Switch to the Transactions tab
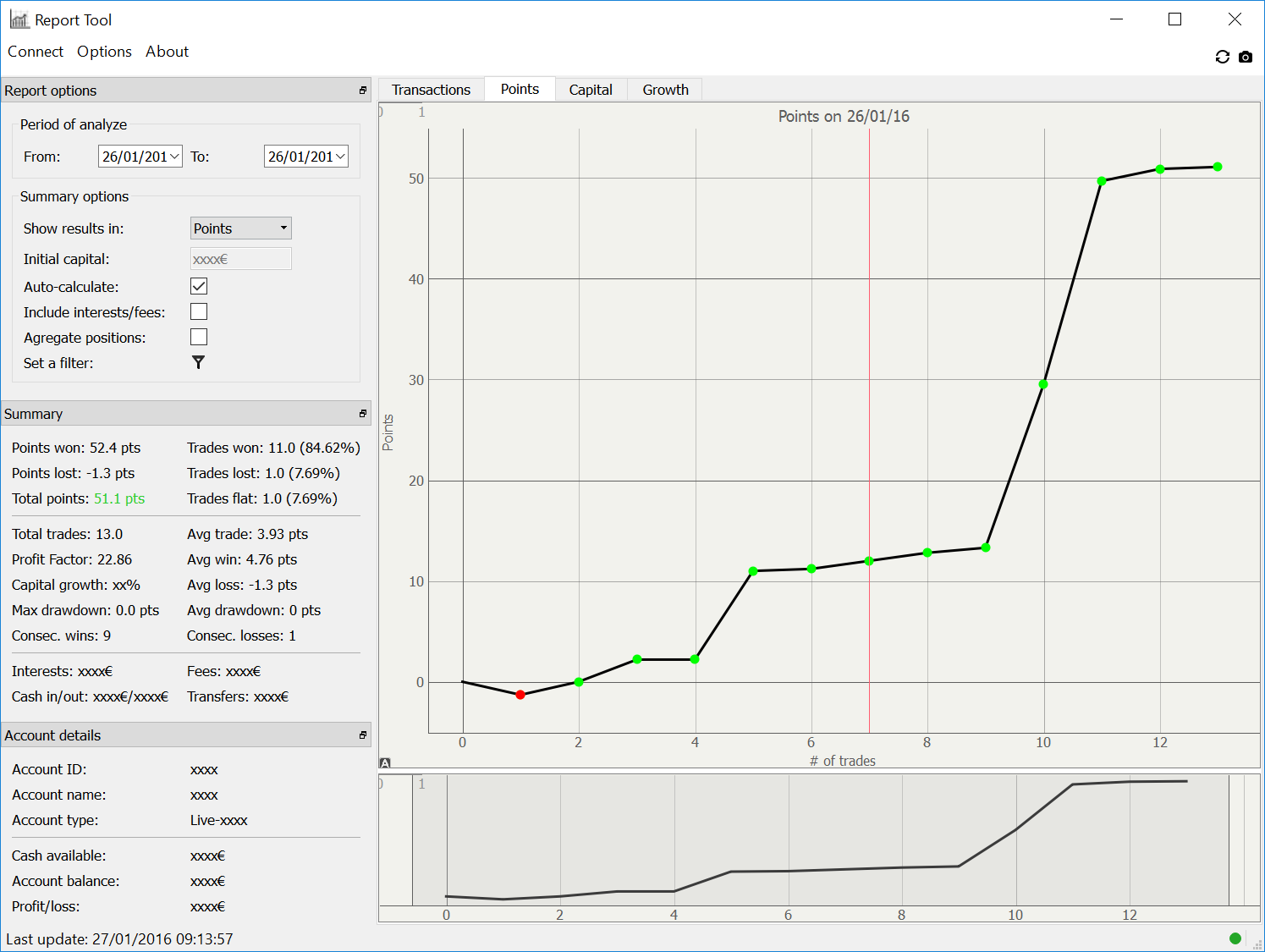This screenshot has width=1265, height=952. click(431, 90)
